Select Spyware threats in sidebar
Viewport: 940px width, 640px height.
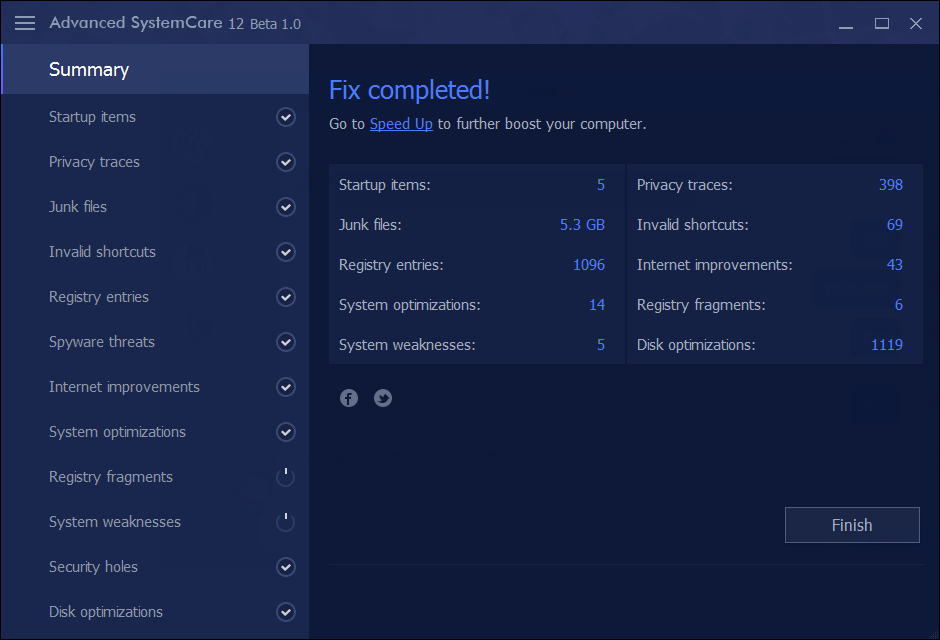click(155, 342)
